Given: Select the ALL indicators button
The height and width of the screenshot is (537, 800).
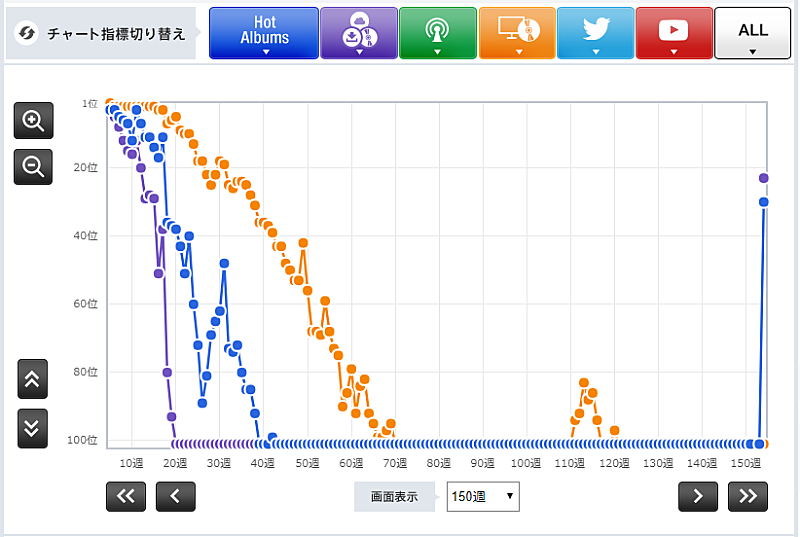Looking at the screenshot, I should tap(752, 33).
